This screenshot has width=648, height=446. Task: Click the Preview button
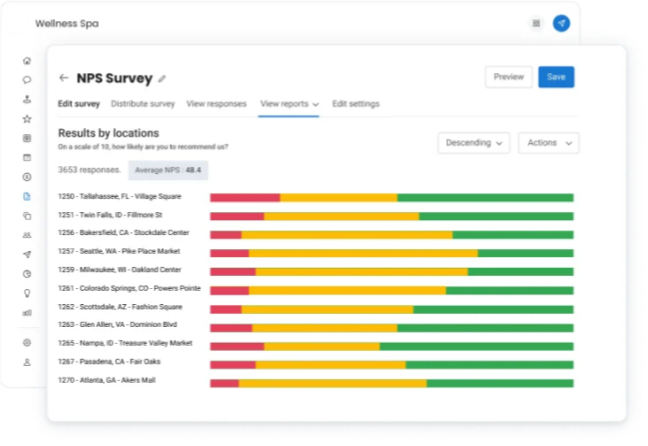[508, 77]
